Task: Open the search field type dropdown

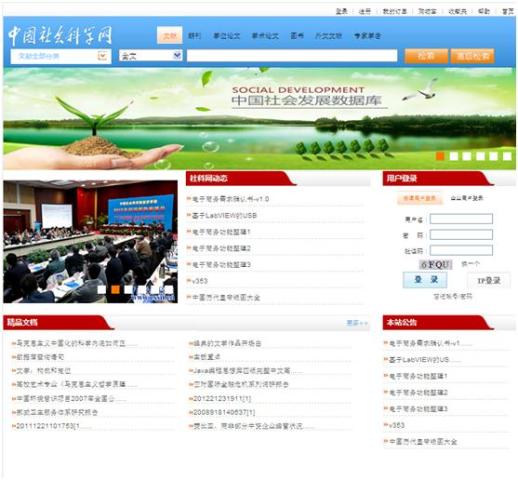Action: click(151, 55)
